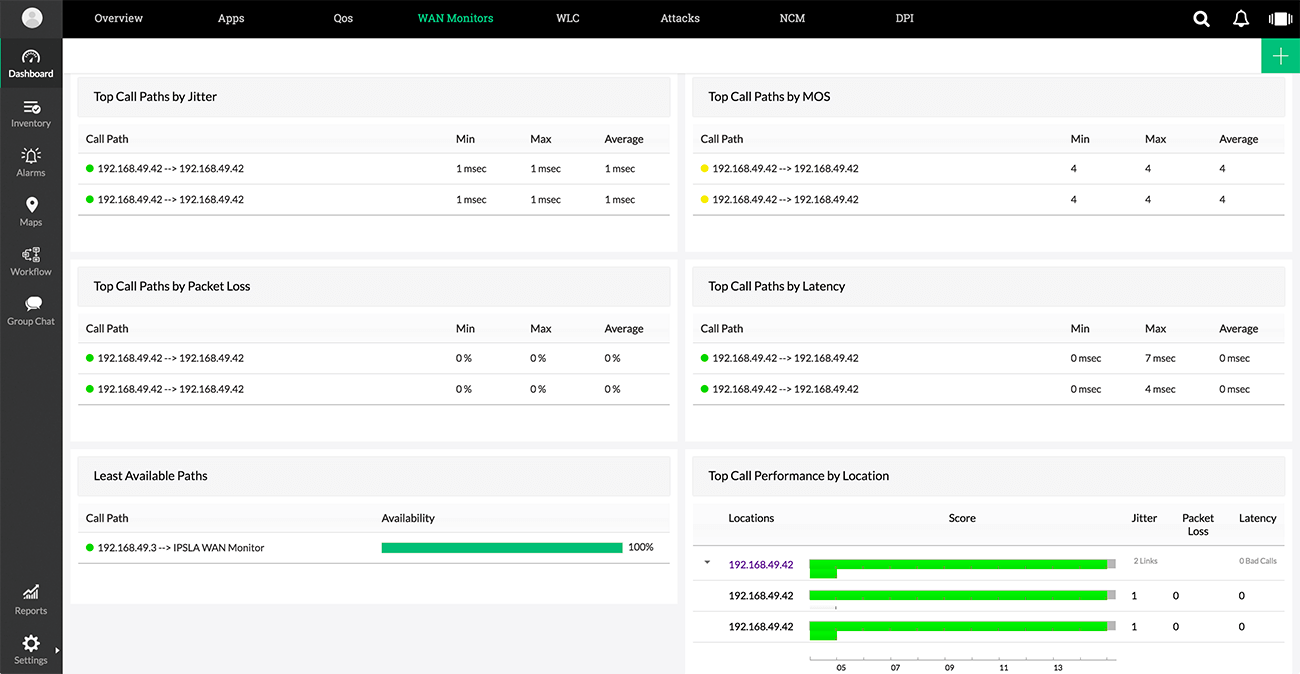Image resolution: width=1300 pixels, height=674 pixels.
Task: Open the purple 192.168.49.42 location link
Action: [761, 565]
